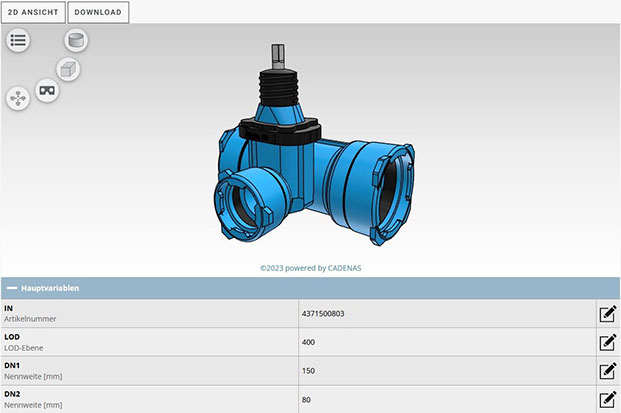Open the list menu icon in viewer
Screen dimensions: 621x413
click(18, 40)
